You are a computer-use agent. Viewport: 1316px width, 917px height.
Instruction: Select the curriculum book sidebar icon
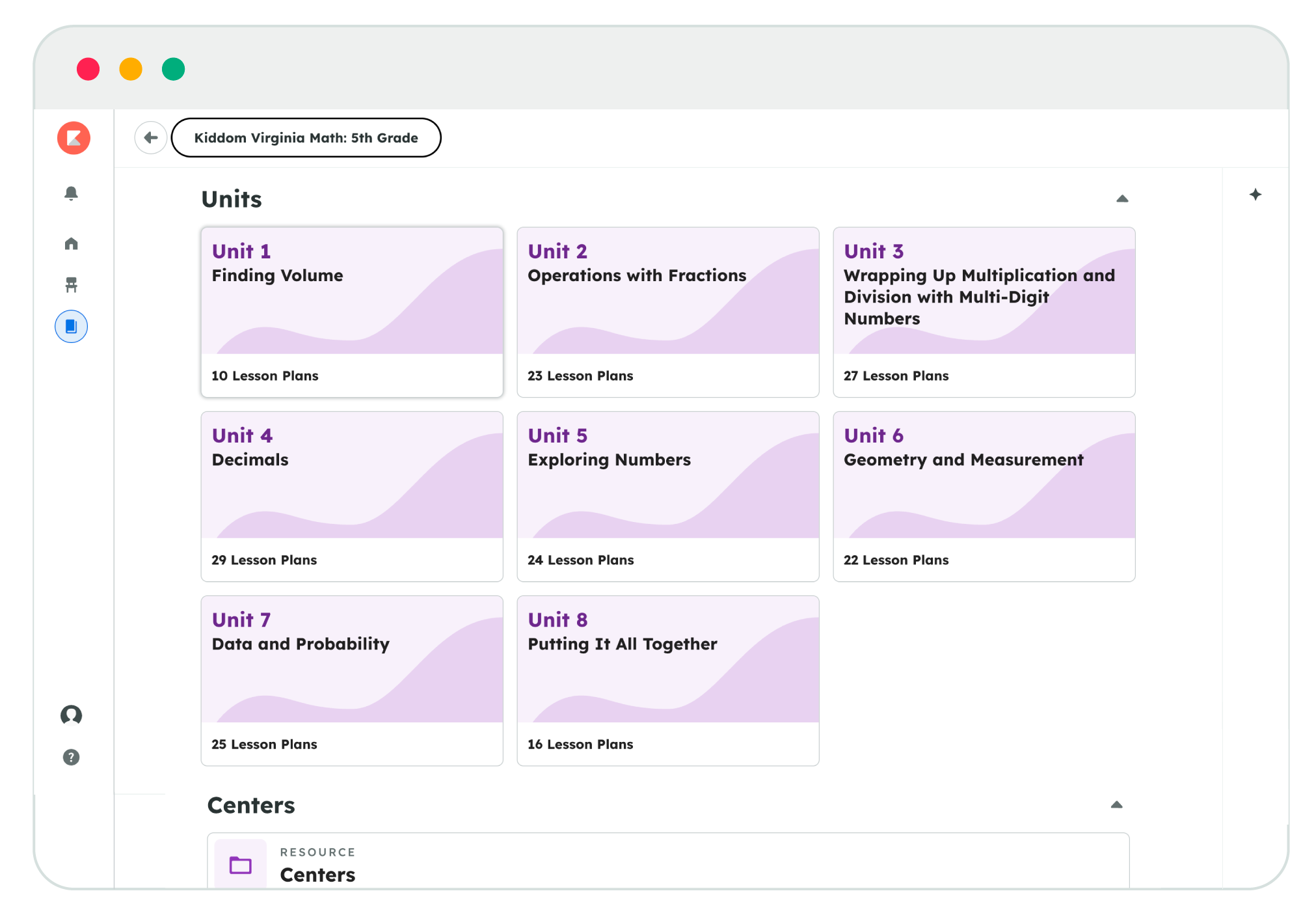tap(72, 326)
